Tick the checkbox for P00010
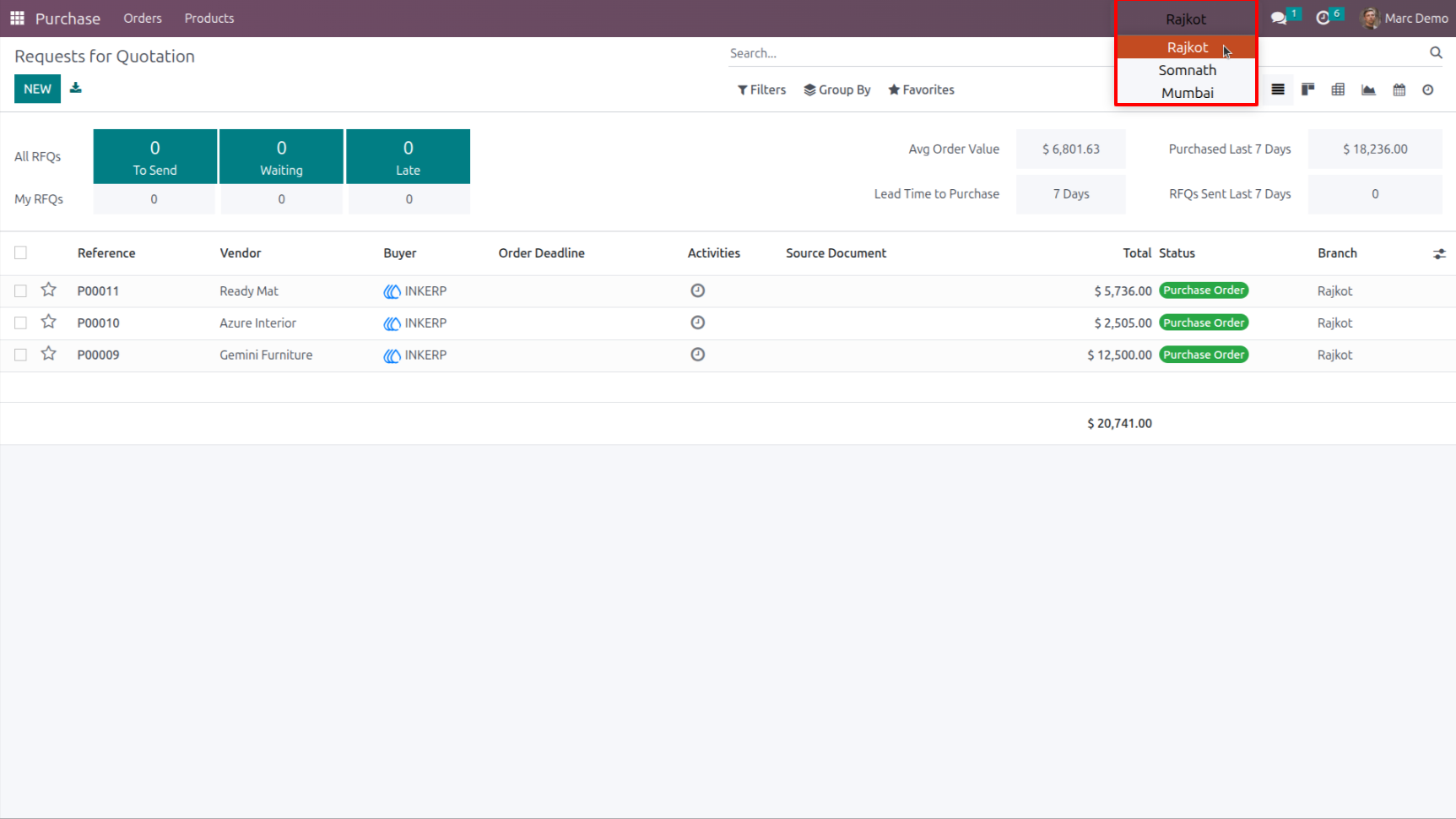 pos(20,323)
